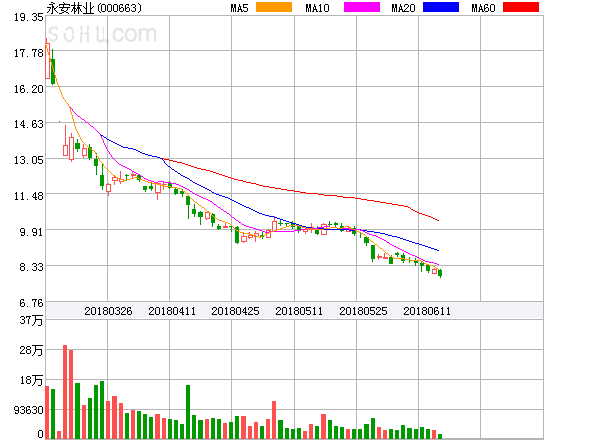Click the 11.48 price axis label

(x=29, y=196)
